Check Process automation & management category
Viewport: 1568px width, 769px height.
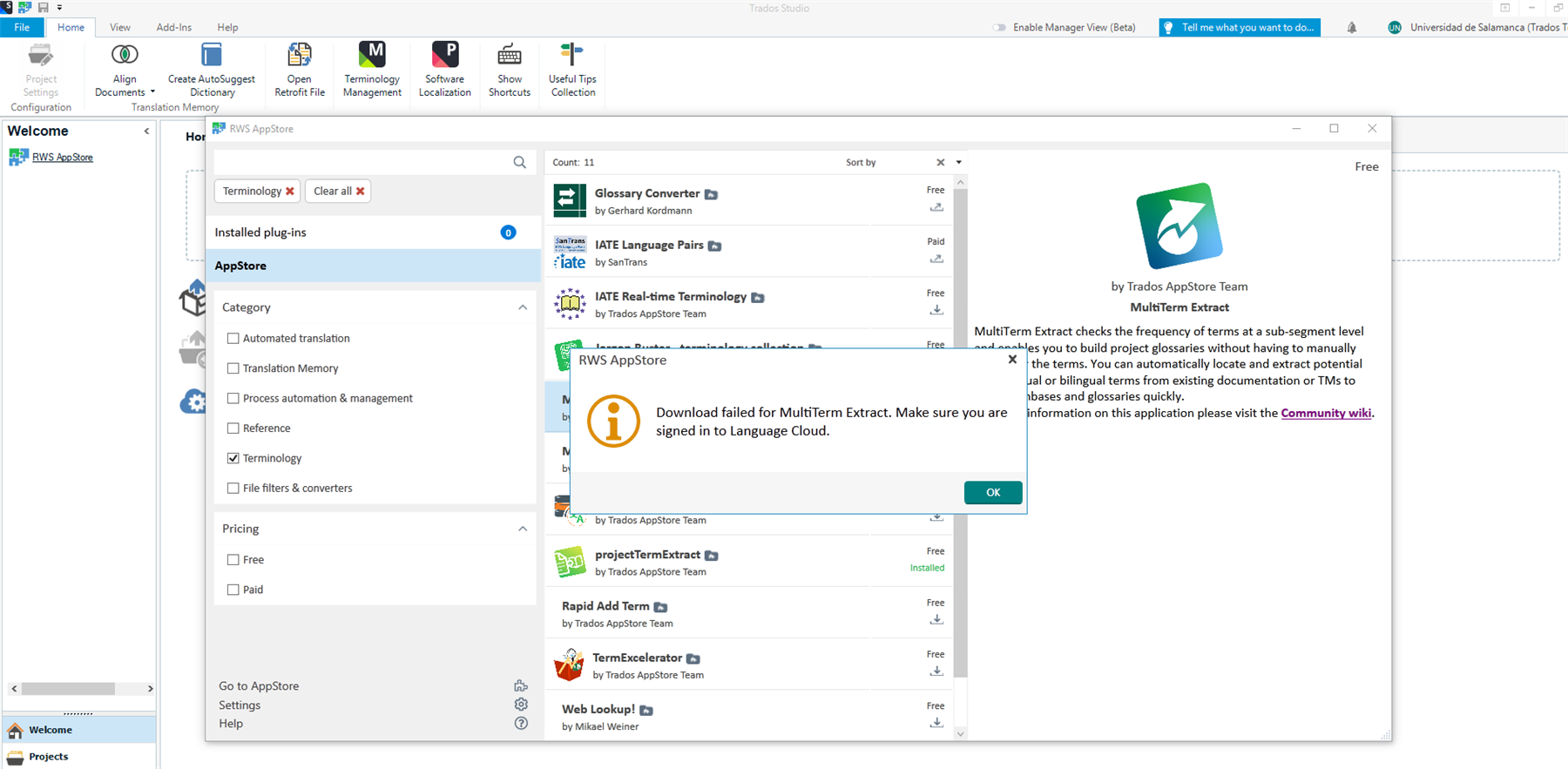pos(233,398)
